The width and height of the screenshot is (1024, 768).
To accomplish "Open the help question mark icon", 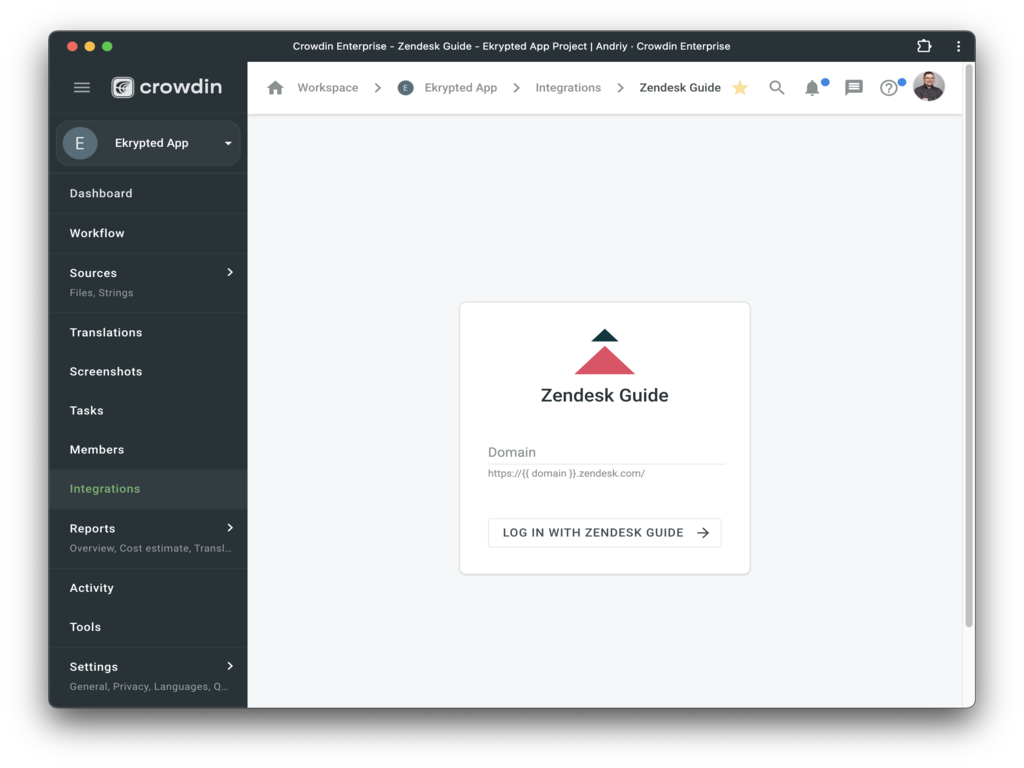I will (888, 88).
